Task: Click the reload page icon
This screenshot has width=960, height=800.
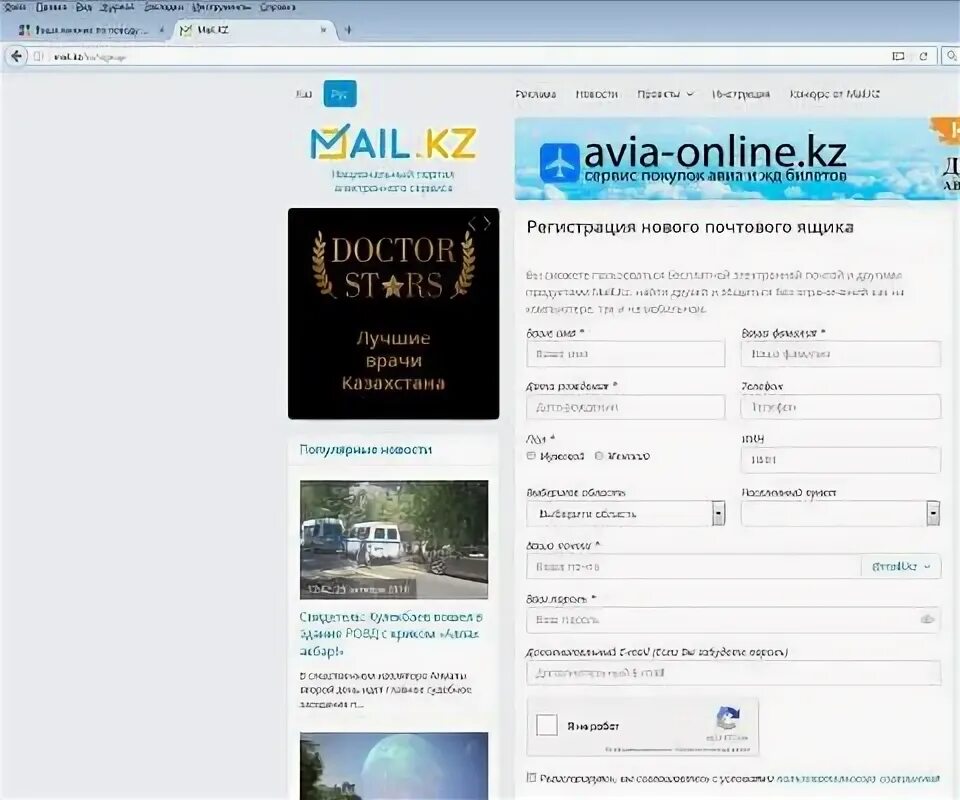Action: [x=923, y=56]
